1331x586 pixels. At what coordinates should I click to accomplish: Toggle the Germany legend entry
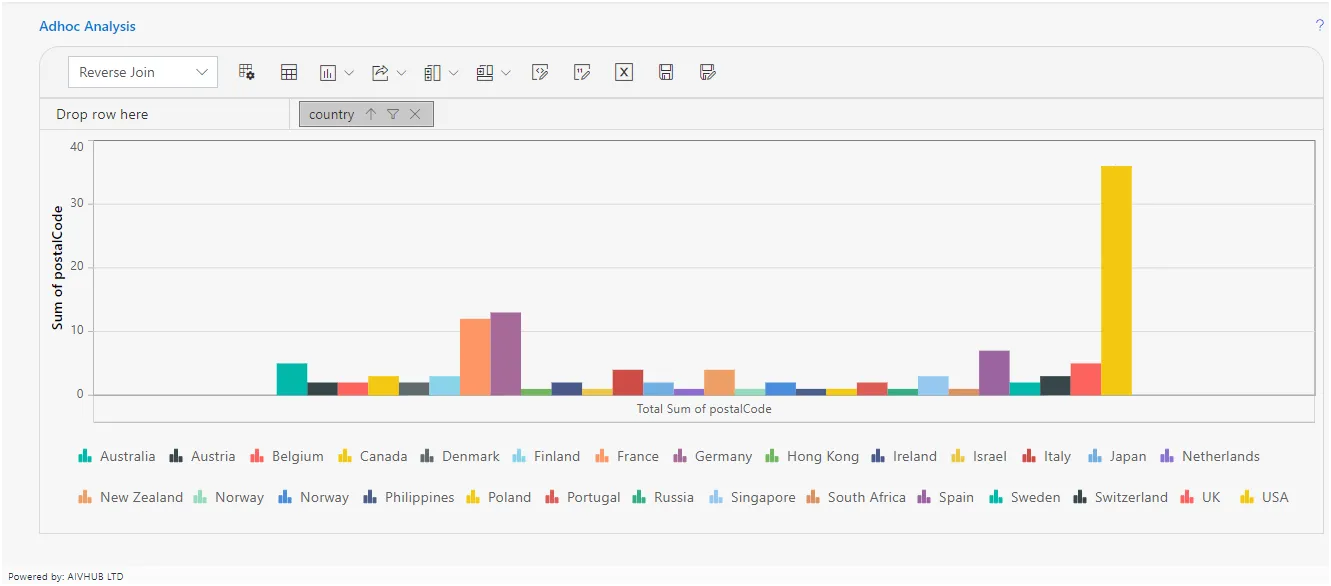(x=712, y=456)
